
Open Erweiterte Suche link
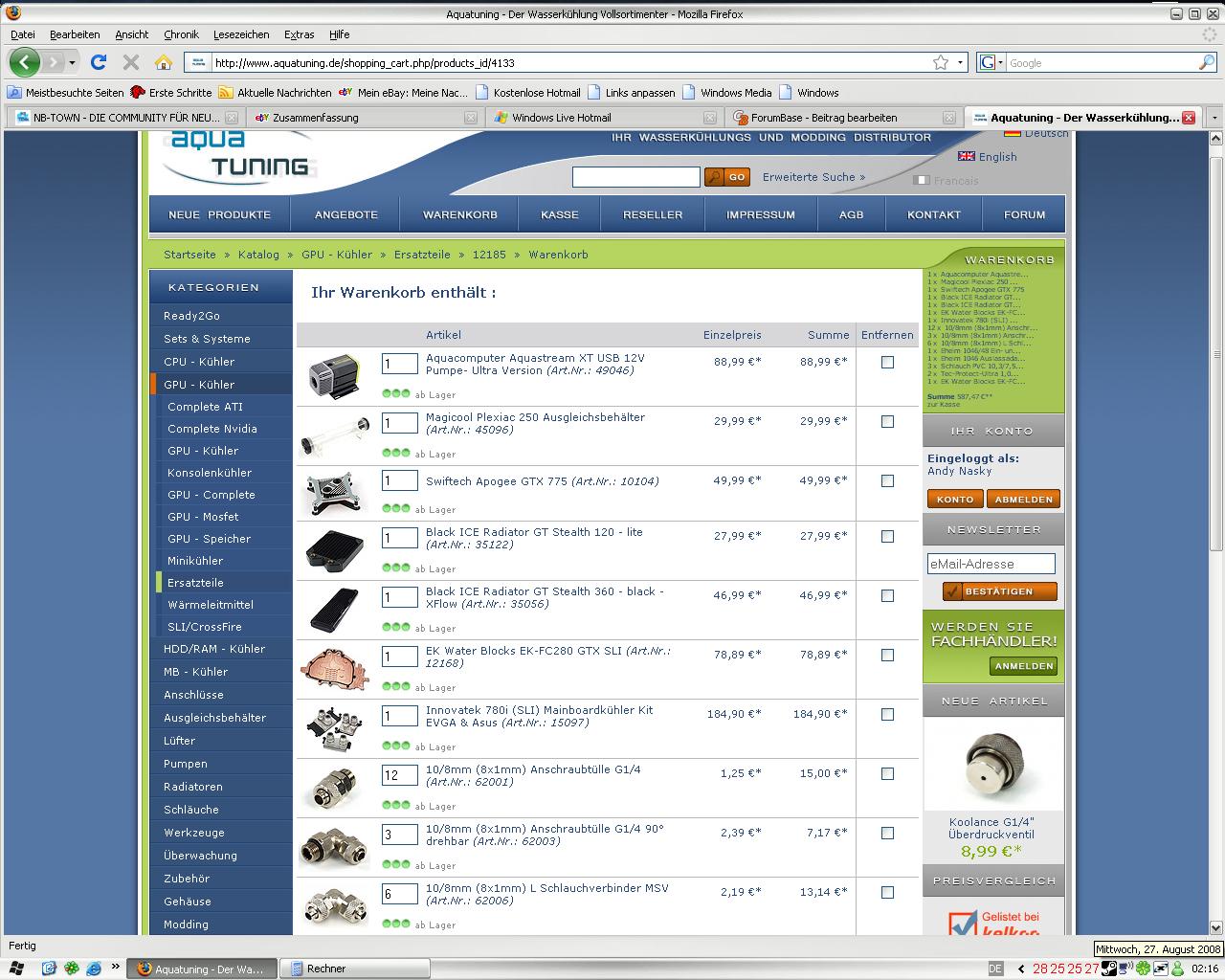[813, 177]
